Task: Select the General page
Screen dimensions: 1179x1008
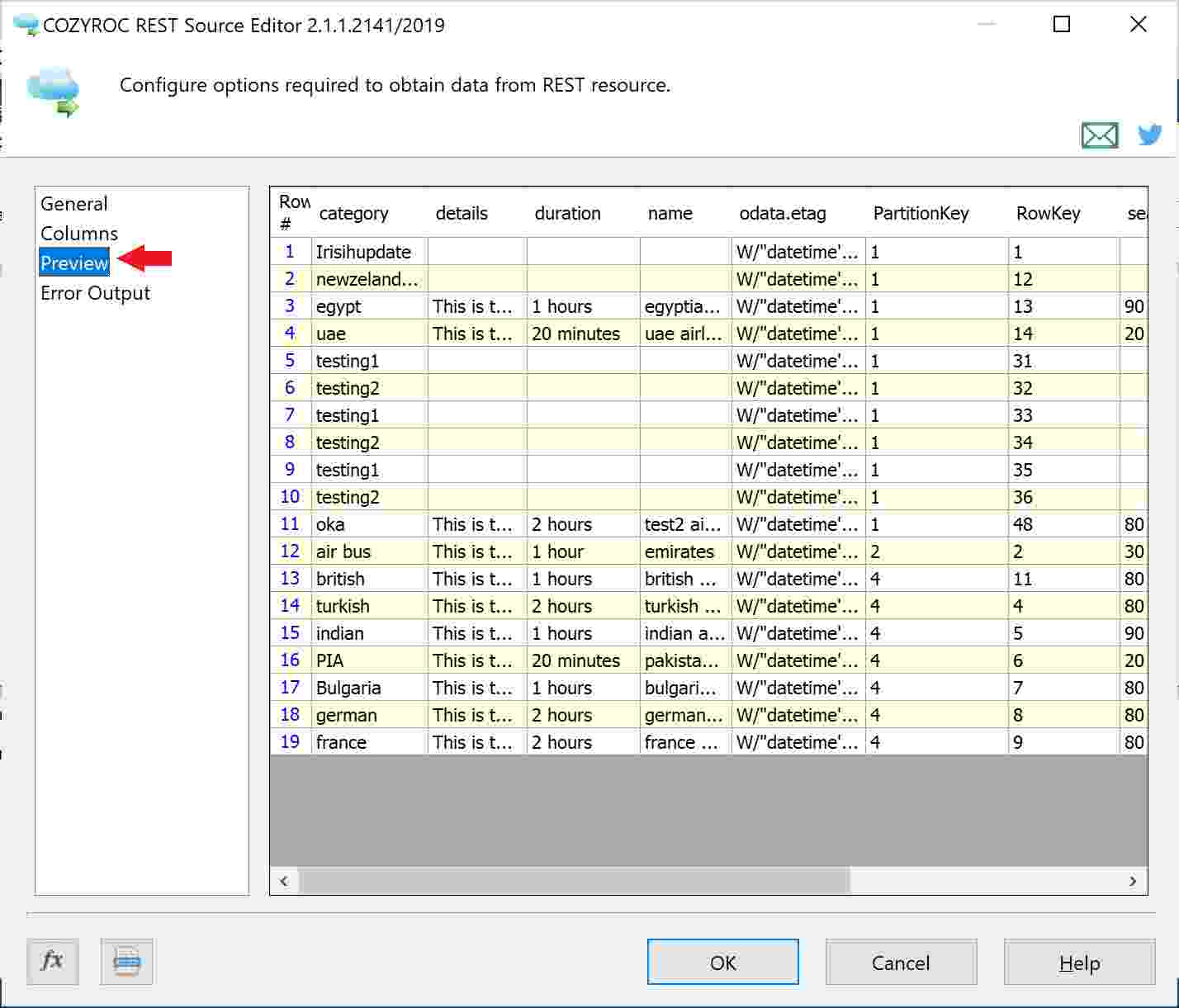Action: point(74,204)
